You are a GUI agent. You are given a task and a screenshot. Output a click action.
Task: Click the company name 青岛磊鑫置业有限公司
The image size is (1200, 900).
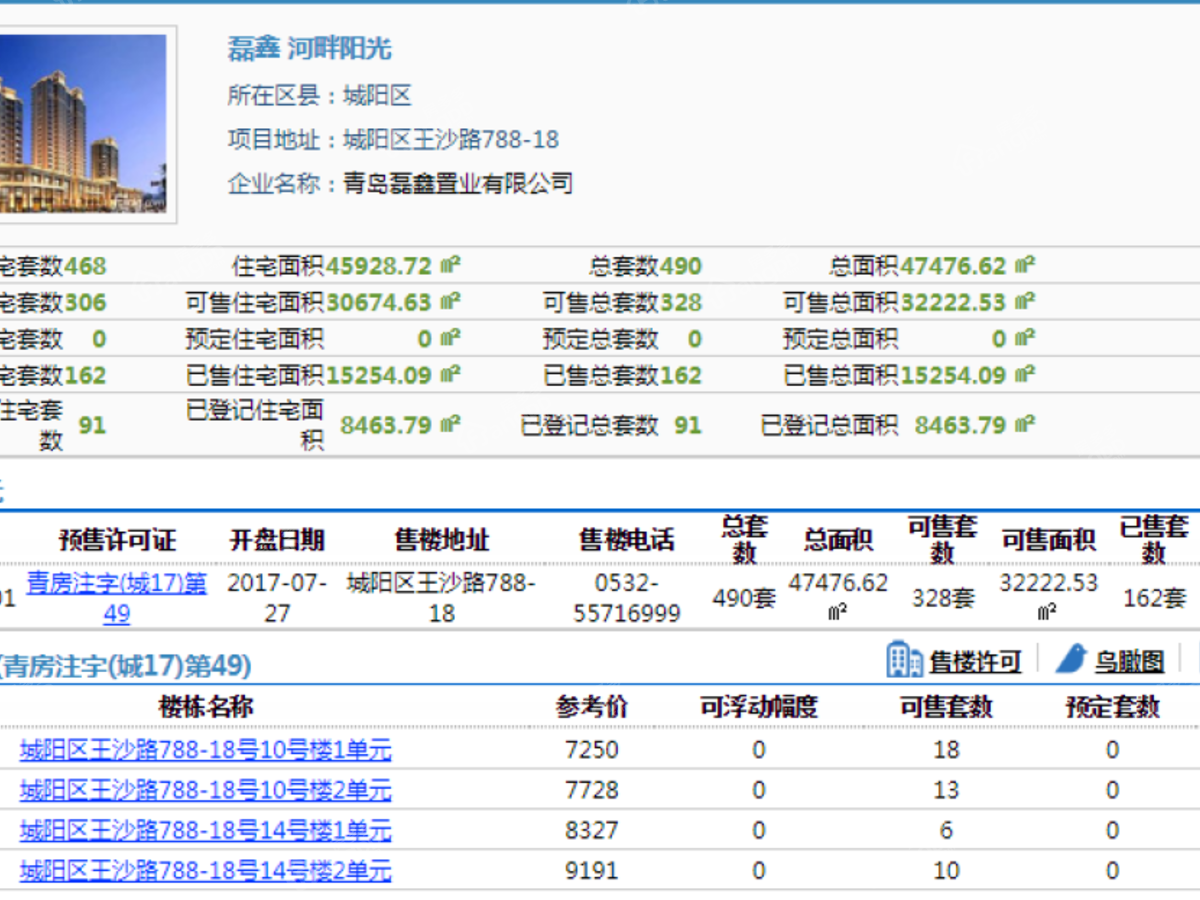pos(458,184)
